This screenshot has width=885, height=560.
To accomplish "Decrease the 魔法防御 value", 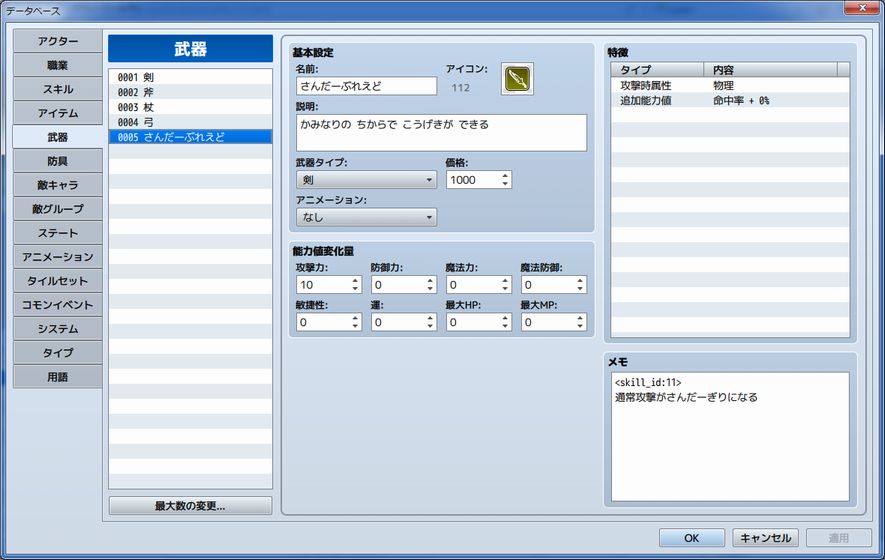I will pos(580,289).
